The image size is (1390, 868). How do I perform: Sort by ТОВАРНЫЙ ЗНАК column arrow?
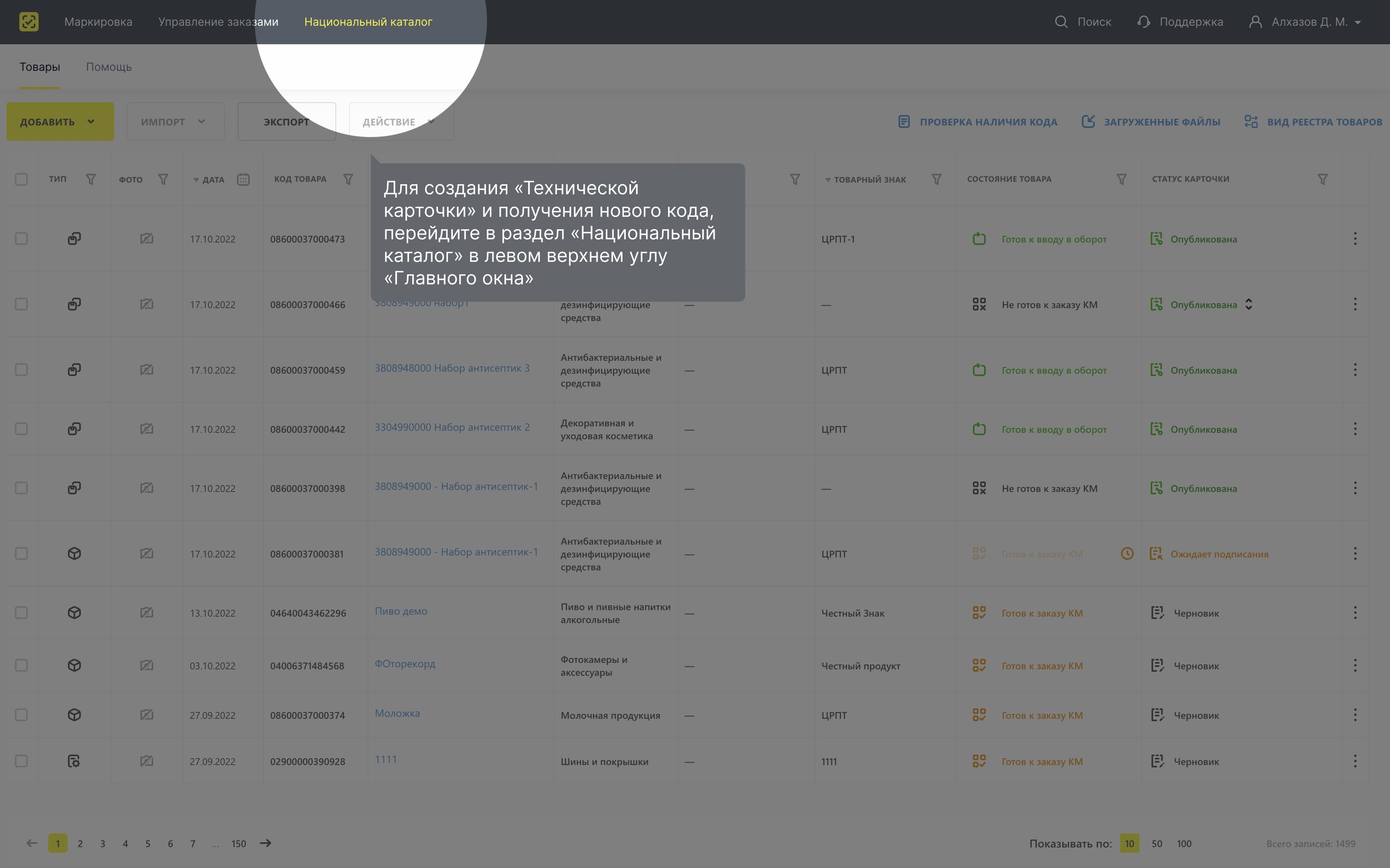[828, 180]
